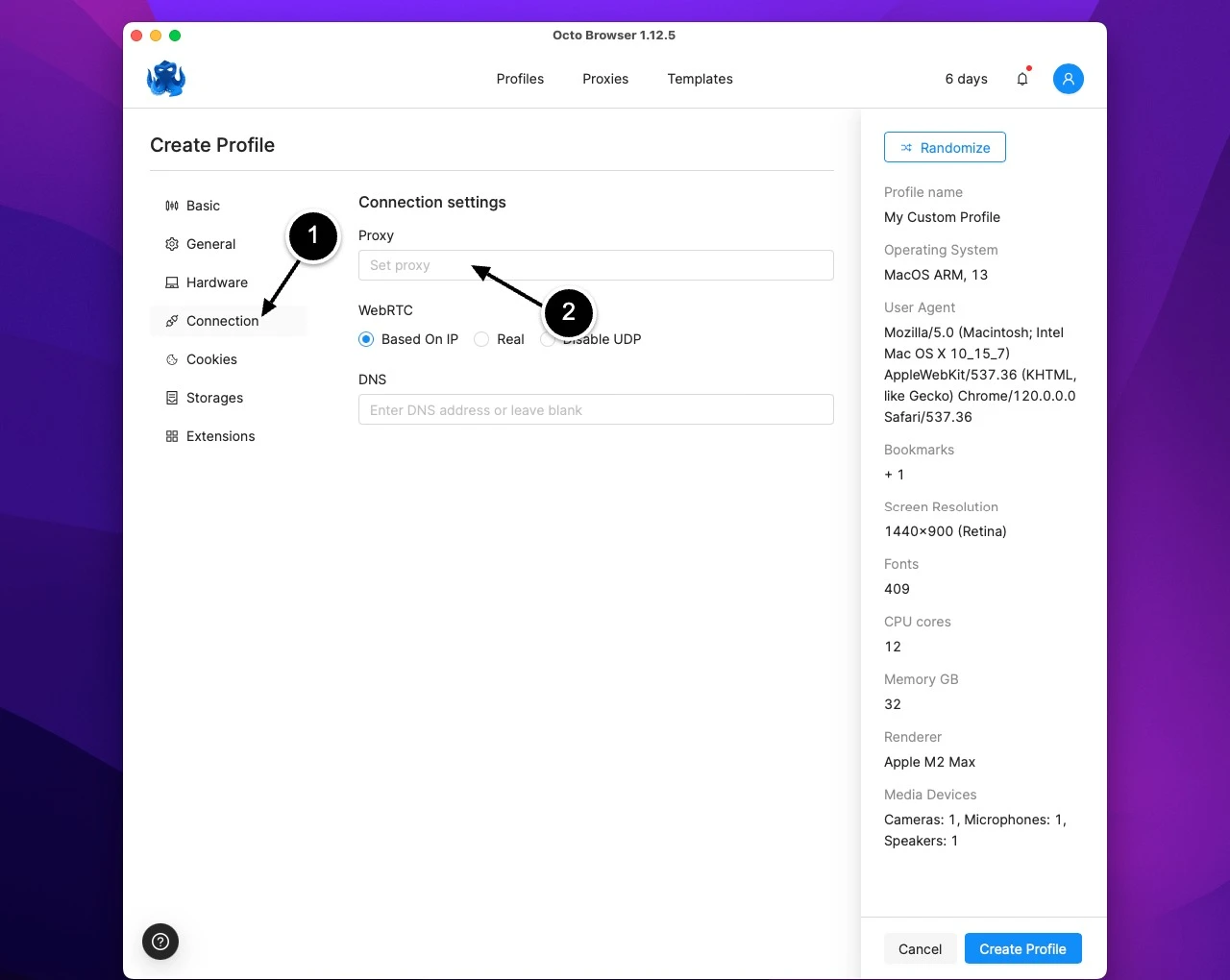Open the Set proxy selector
This screenshot has height=980, width=1230.
click(596, 265)
